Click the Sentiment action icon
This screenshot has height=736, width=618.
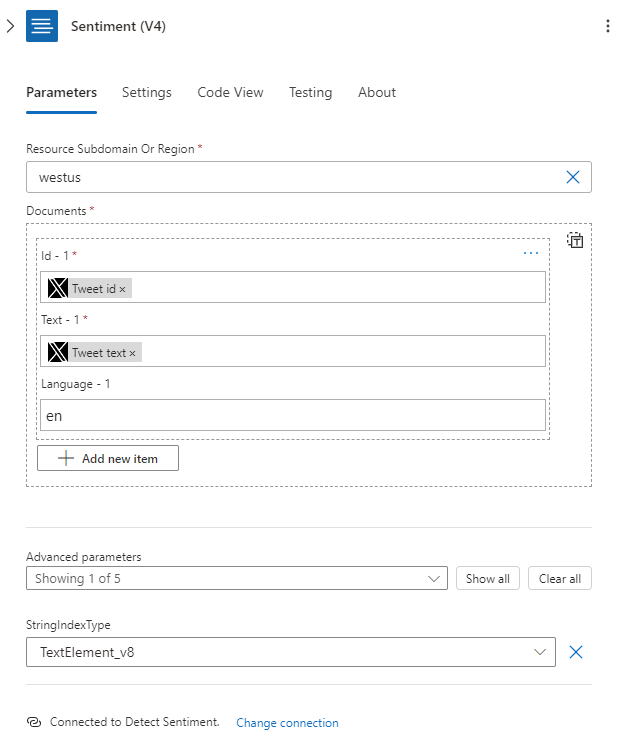[42, 26]
